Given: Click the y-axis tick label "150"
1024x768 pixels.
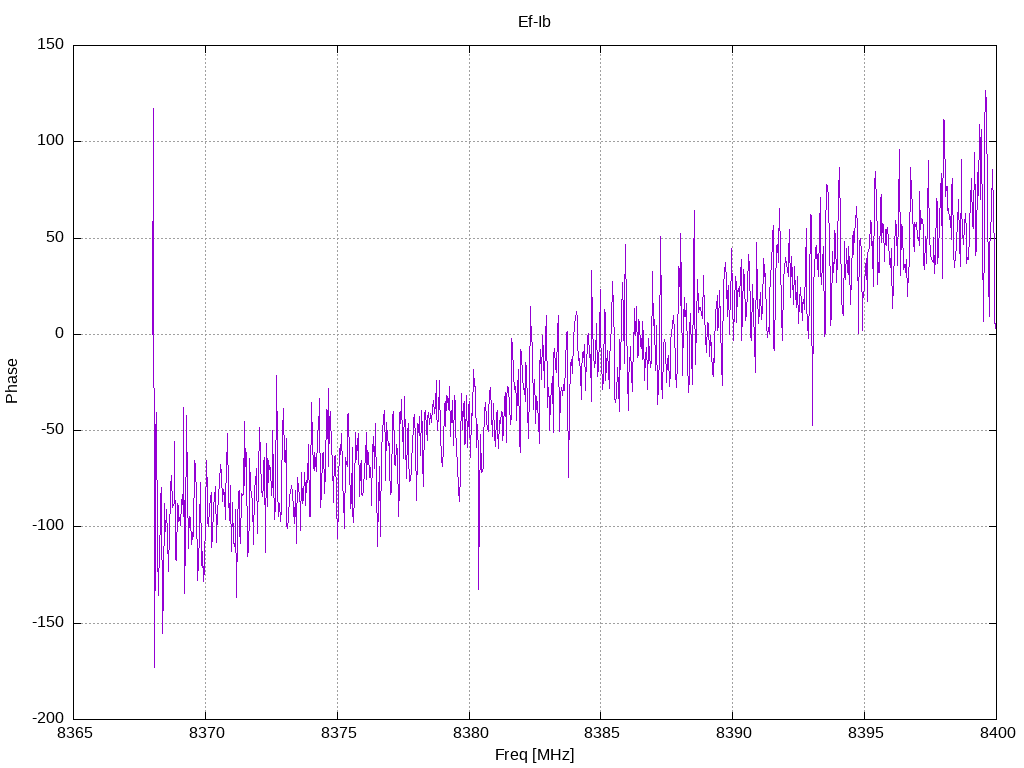Looking at the screenshot, I should (51, 44).
